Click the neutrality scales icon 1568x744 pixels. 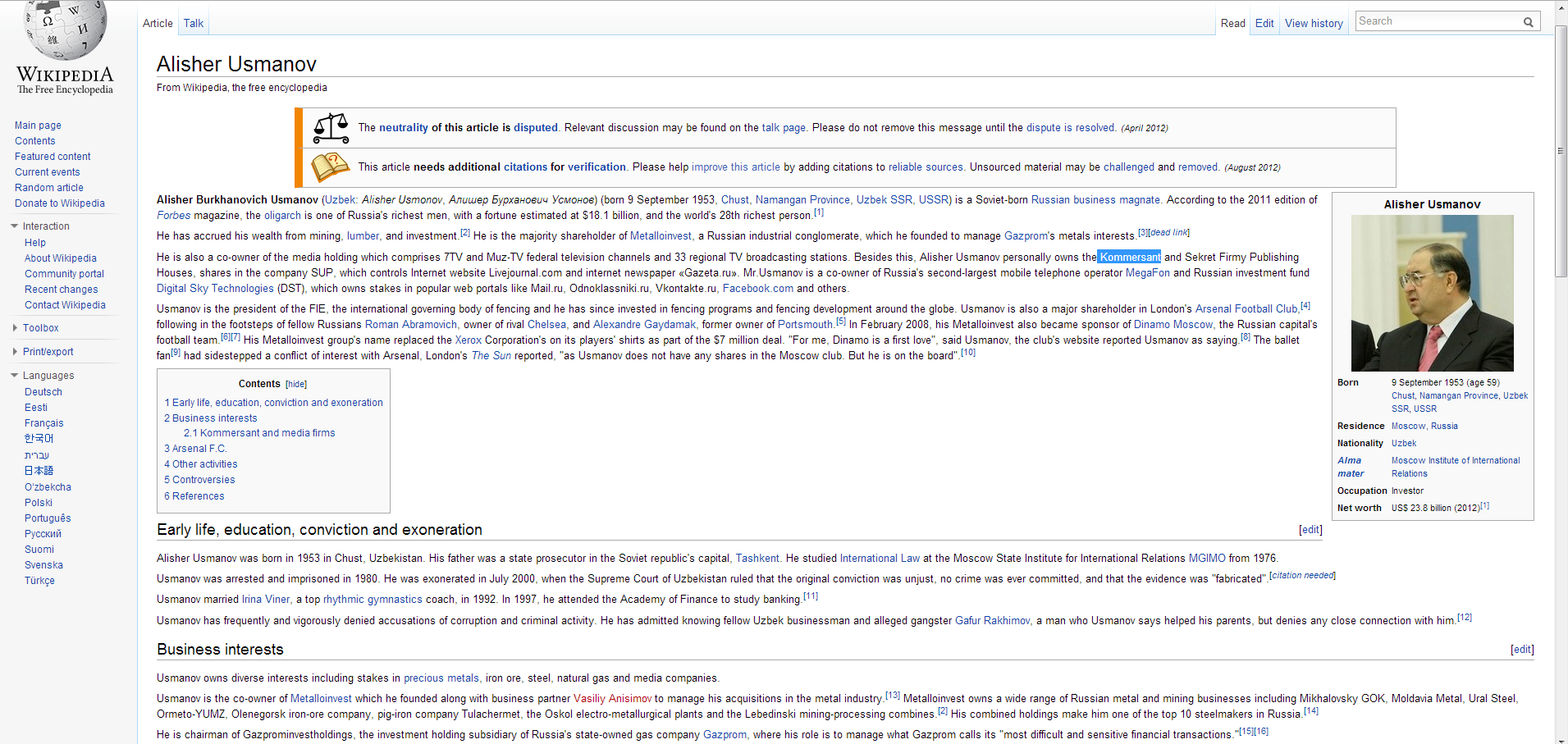331,127
